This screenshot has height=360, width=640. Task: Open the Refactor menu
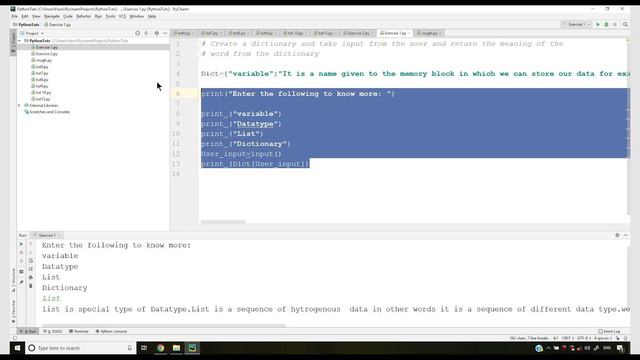84,16
